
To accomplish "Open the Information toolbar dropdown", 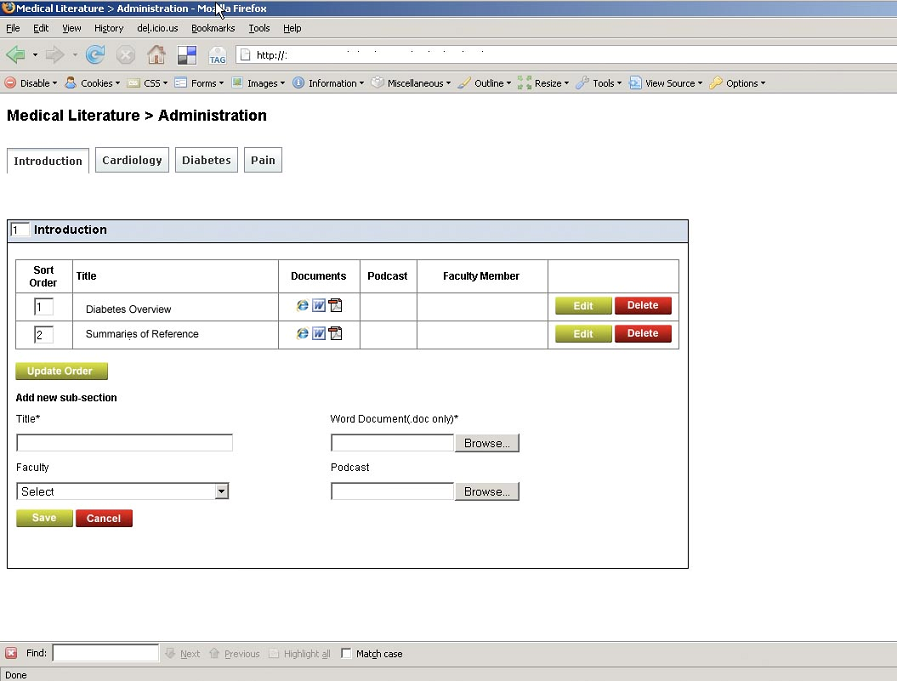I will 328,83.
